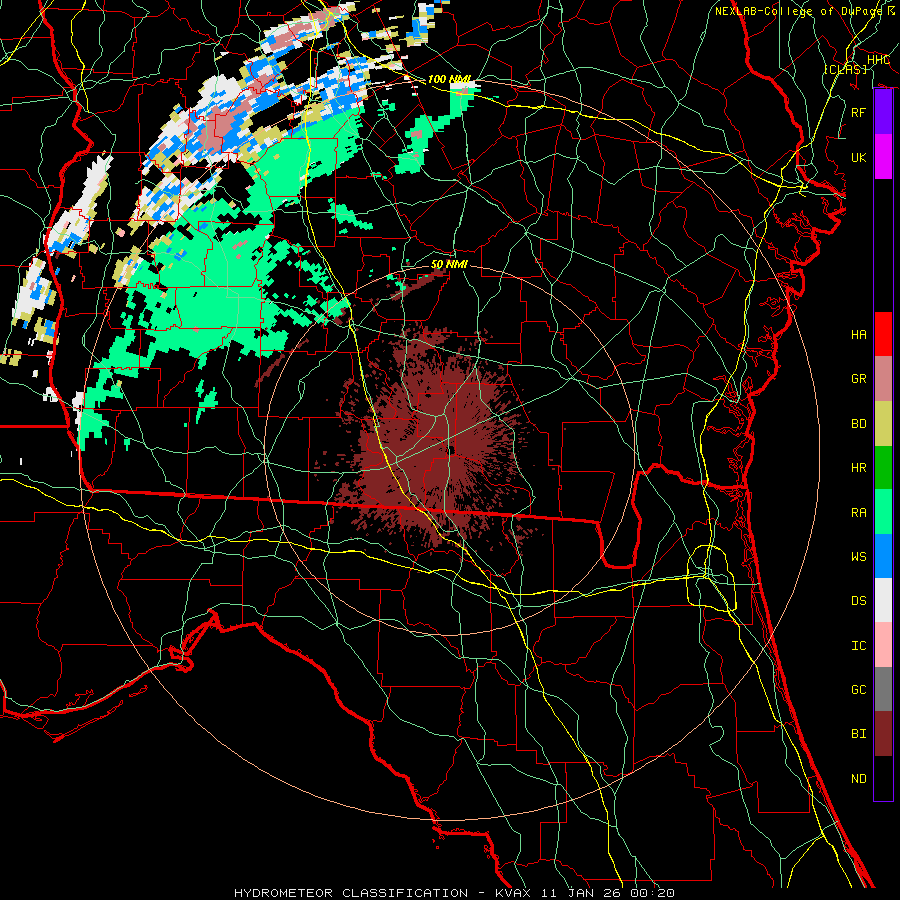The width and height of the screenshot is (900, 900).
Task: Click the 'HHC' product code text
Action: [878, 60]
